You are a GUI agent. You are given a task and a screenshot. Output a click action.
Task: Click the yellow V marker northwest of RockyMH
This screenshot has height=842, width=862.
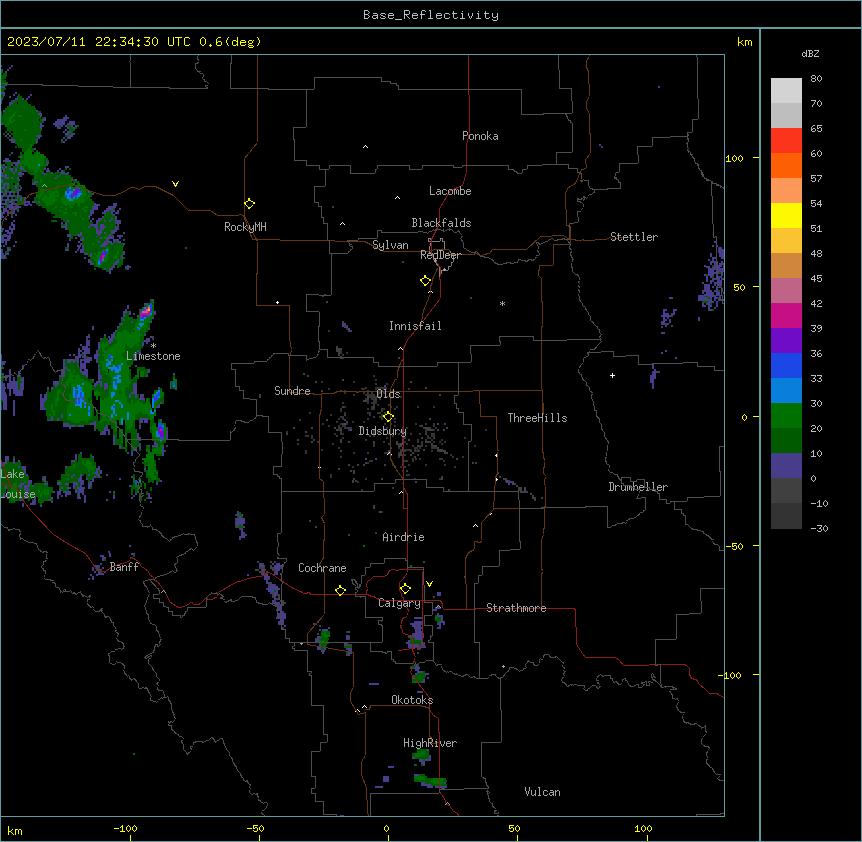click(x=175, y=184)
